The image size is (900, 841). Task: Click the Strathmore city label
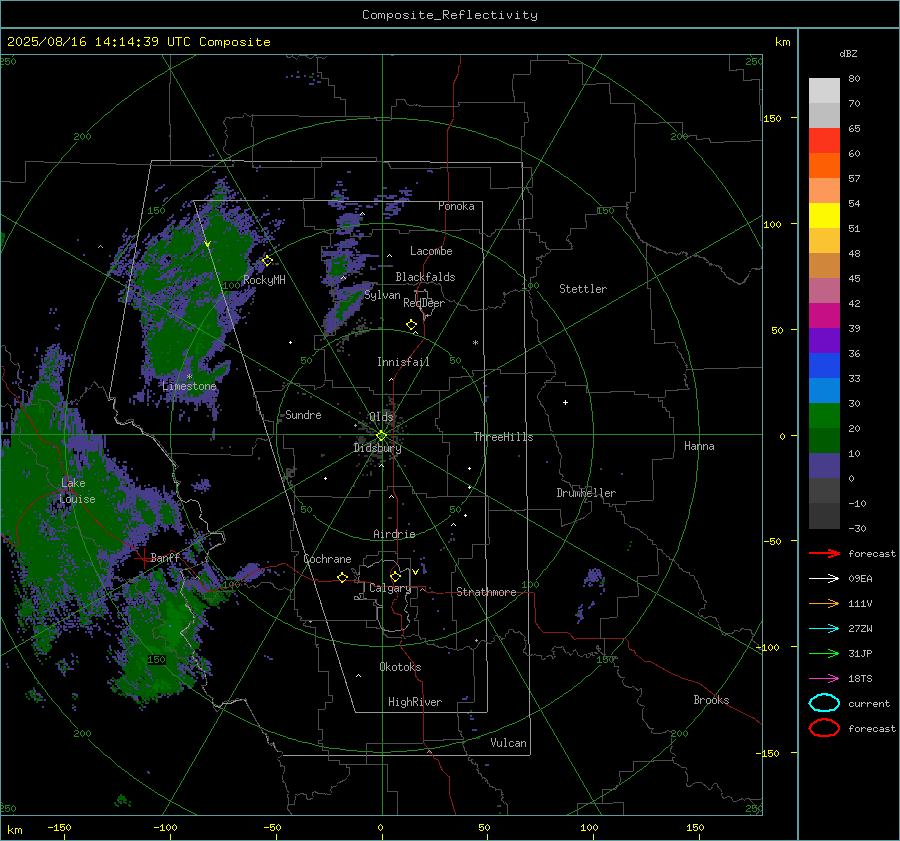[486, 592]
